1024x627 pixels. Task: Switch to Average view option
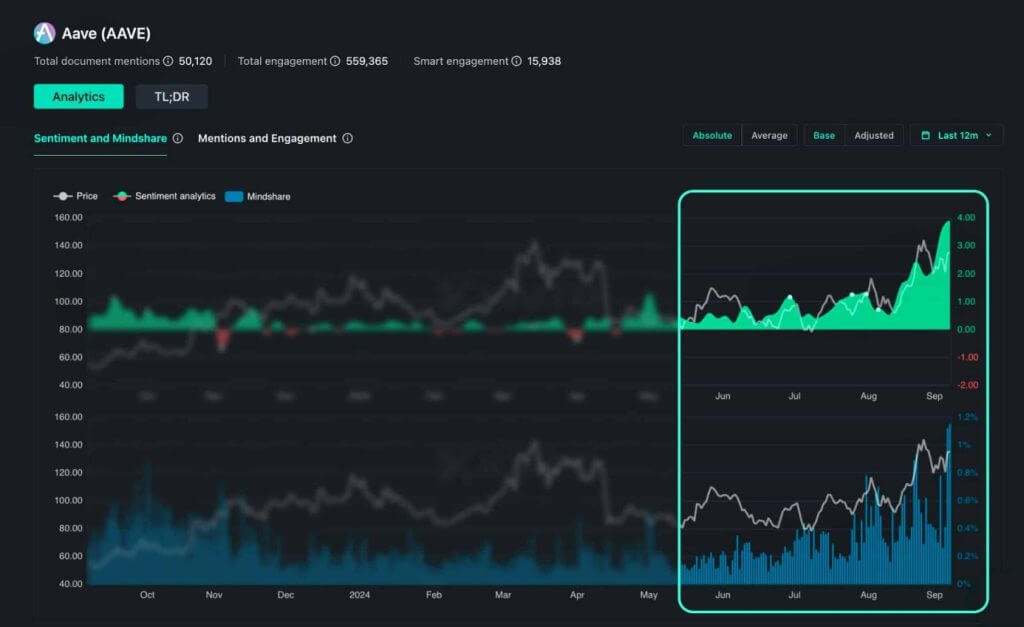769,136
